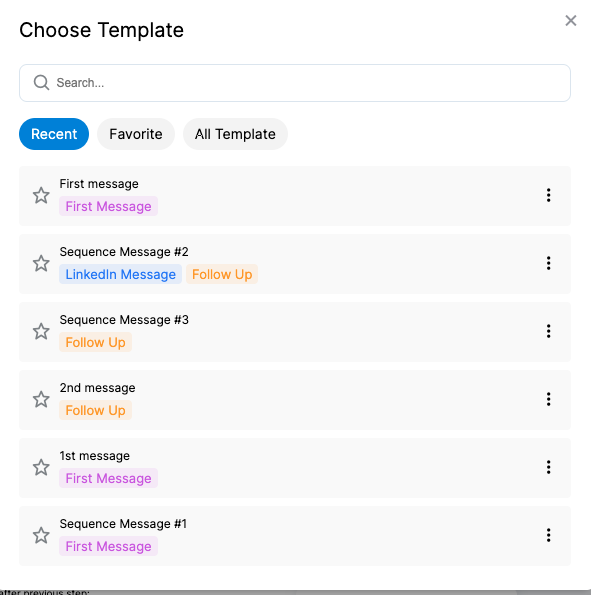Mark '2nd message' template as favorite
The height and width of the screenshot is (595, 591).
41,399
